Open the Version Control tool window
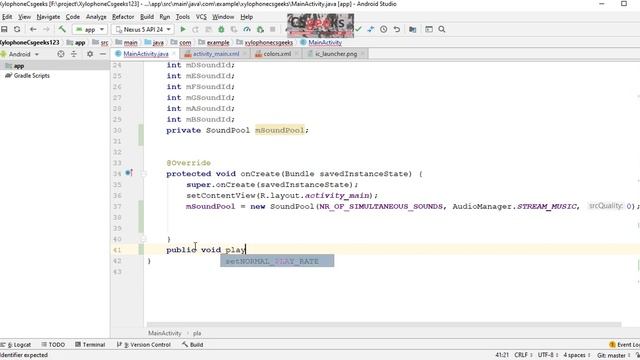Viewport: 640px width, 360px height. [x=144, y=345]
